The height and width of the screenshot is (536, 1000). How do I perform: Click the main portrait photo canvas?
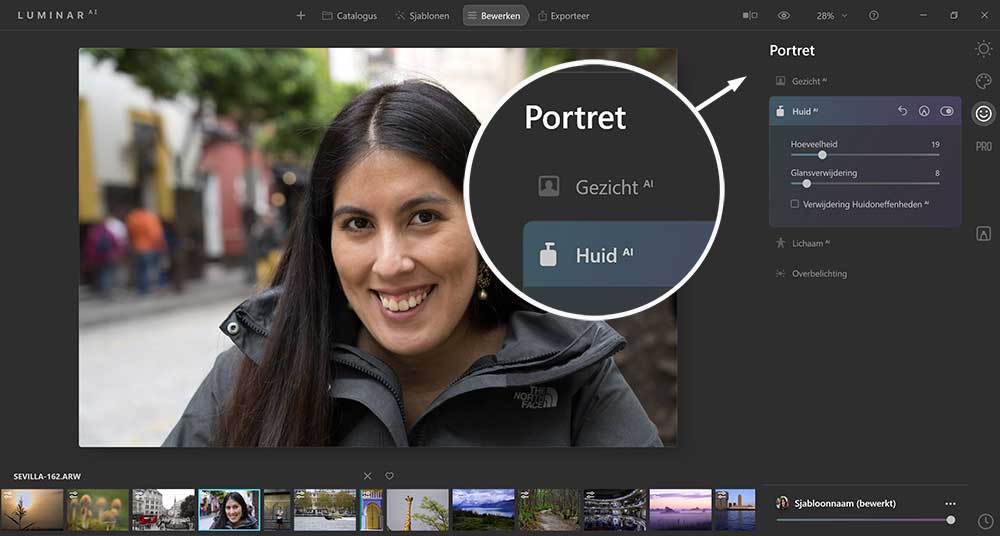tap(378, 248)
